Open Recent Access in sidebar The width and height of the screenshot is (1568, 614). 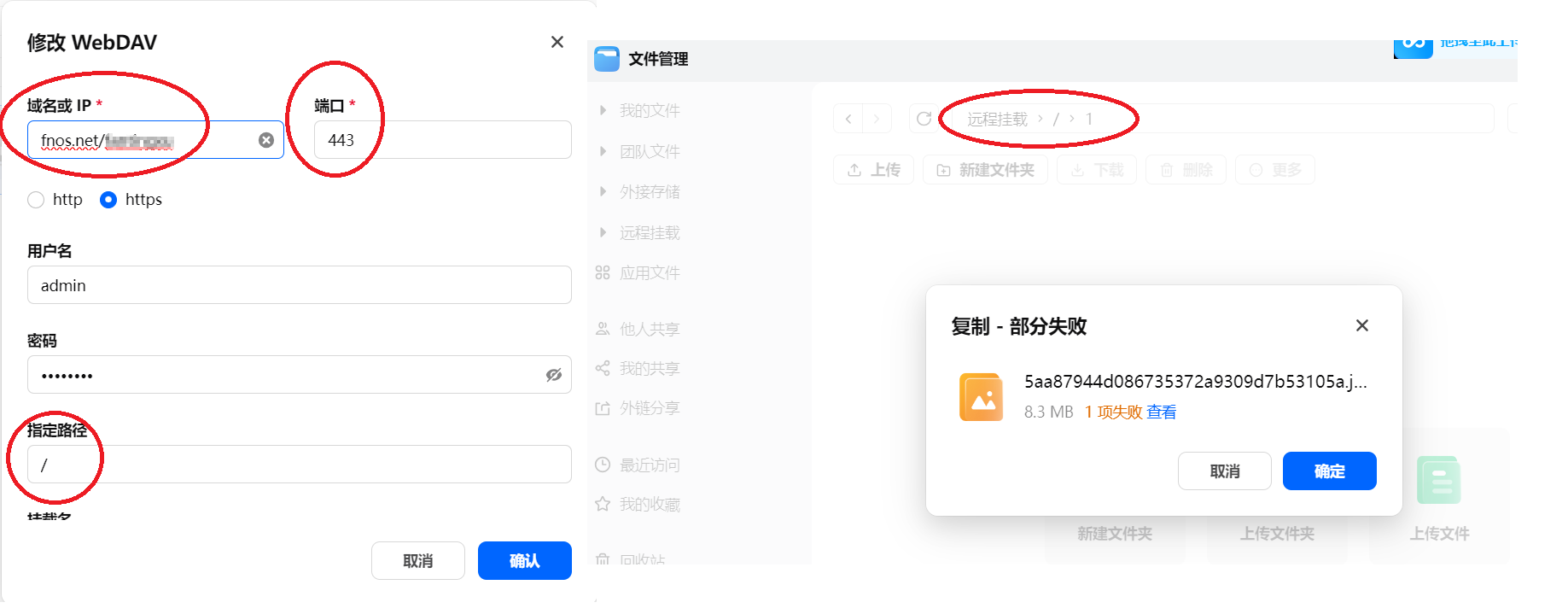(650, 465)
